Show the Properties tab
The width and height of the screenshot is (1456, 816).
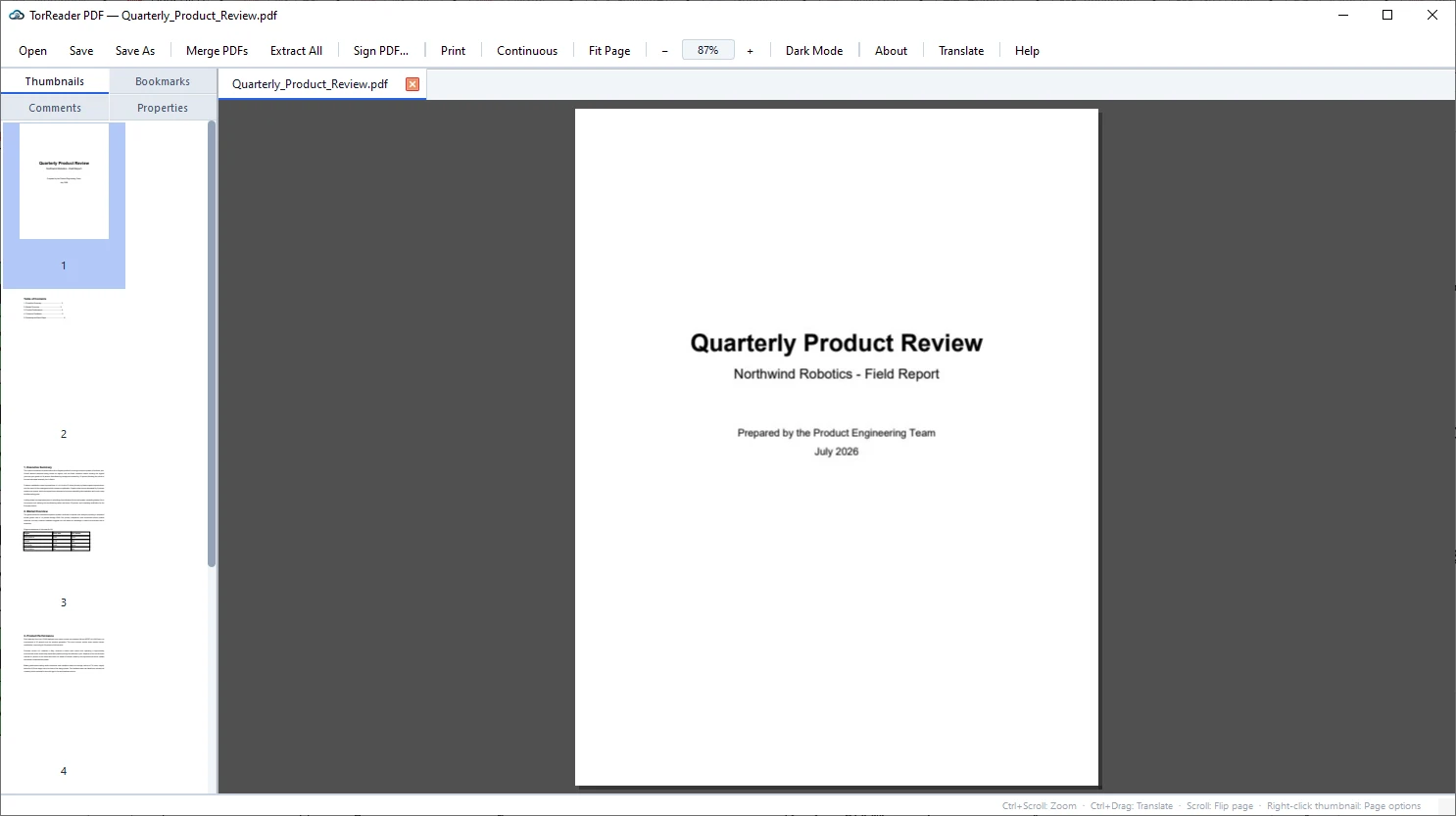coord(163,108)
